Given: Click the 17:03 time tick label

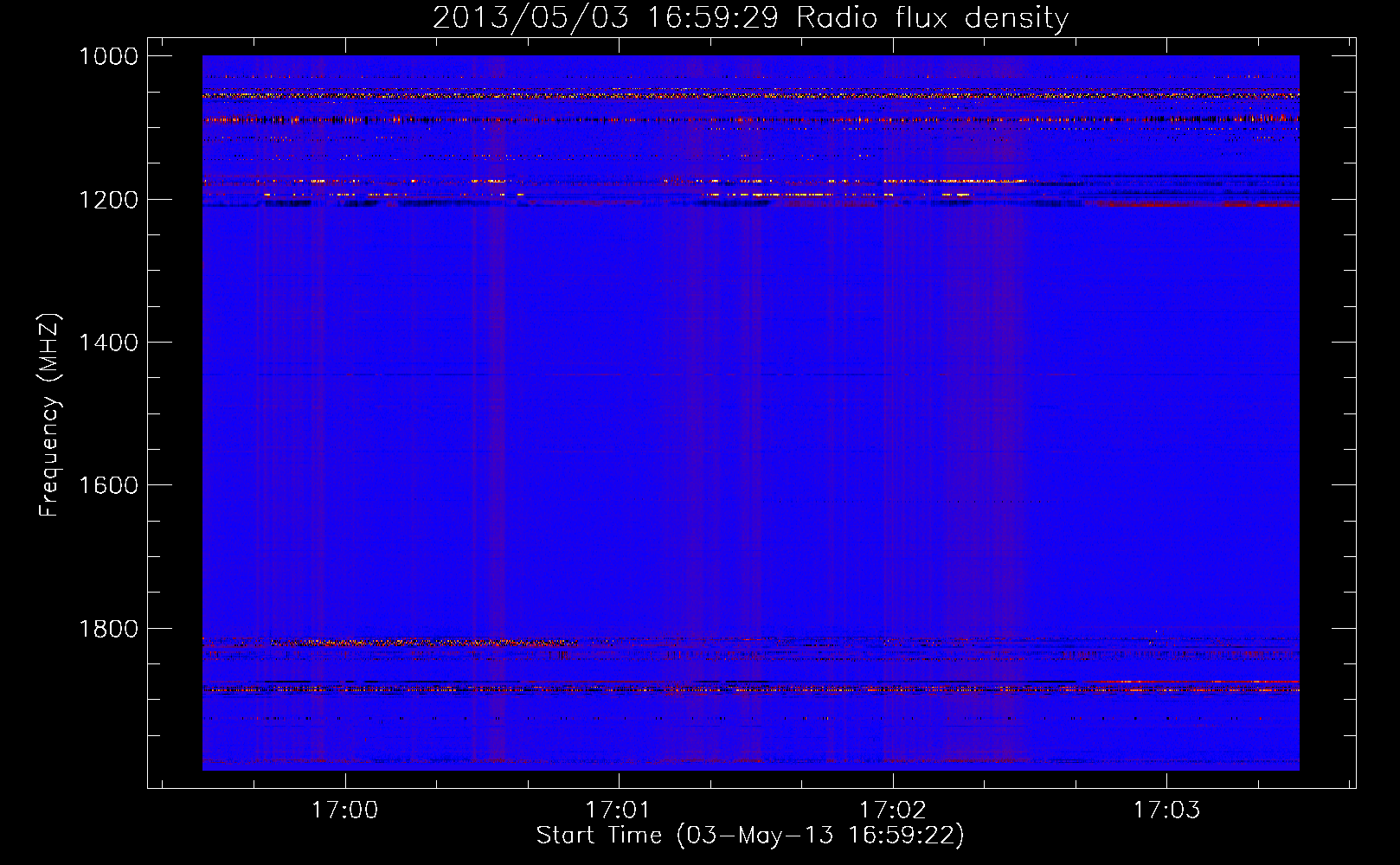Looking at the screenshot, I should coord(1166,811).
